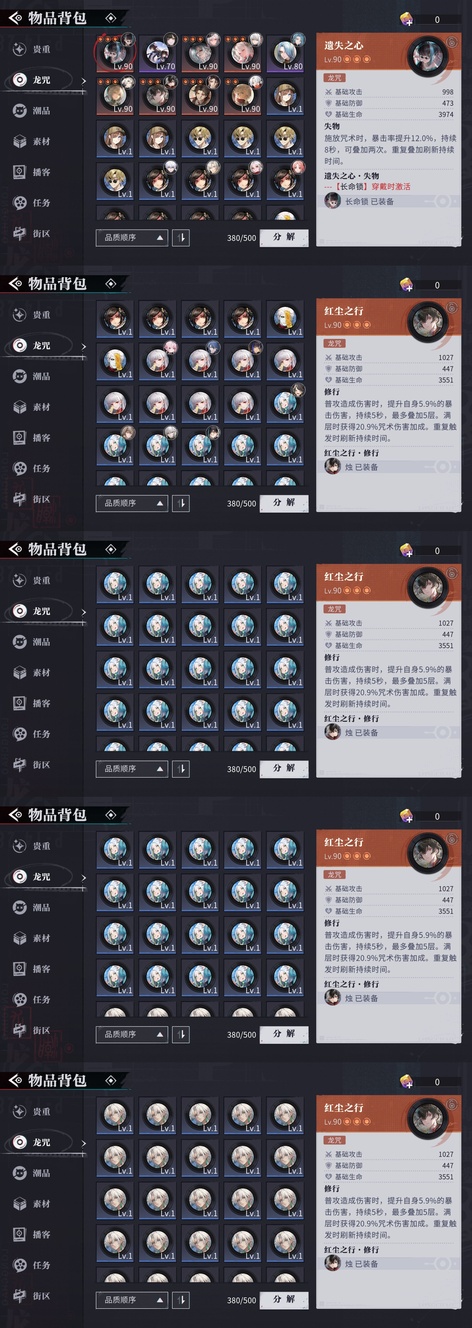Toggle sort direction under the white-haired charm grid

[181, 1300]
